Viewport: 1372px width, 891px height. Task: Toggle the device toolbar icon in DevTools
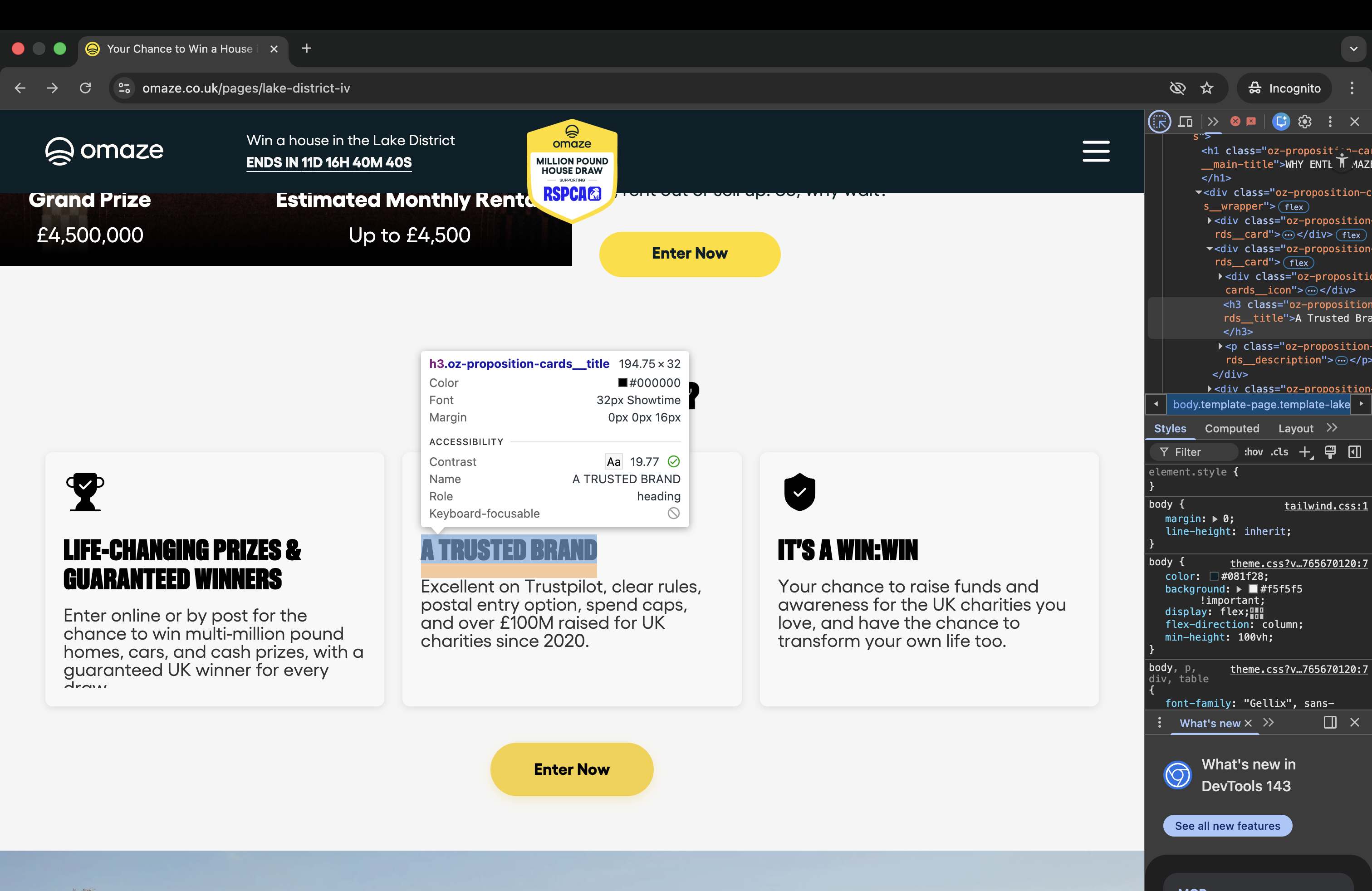[x=1185, y=122]
